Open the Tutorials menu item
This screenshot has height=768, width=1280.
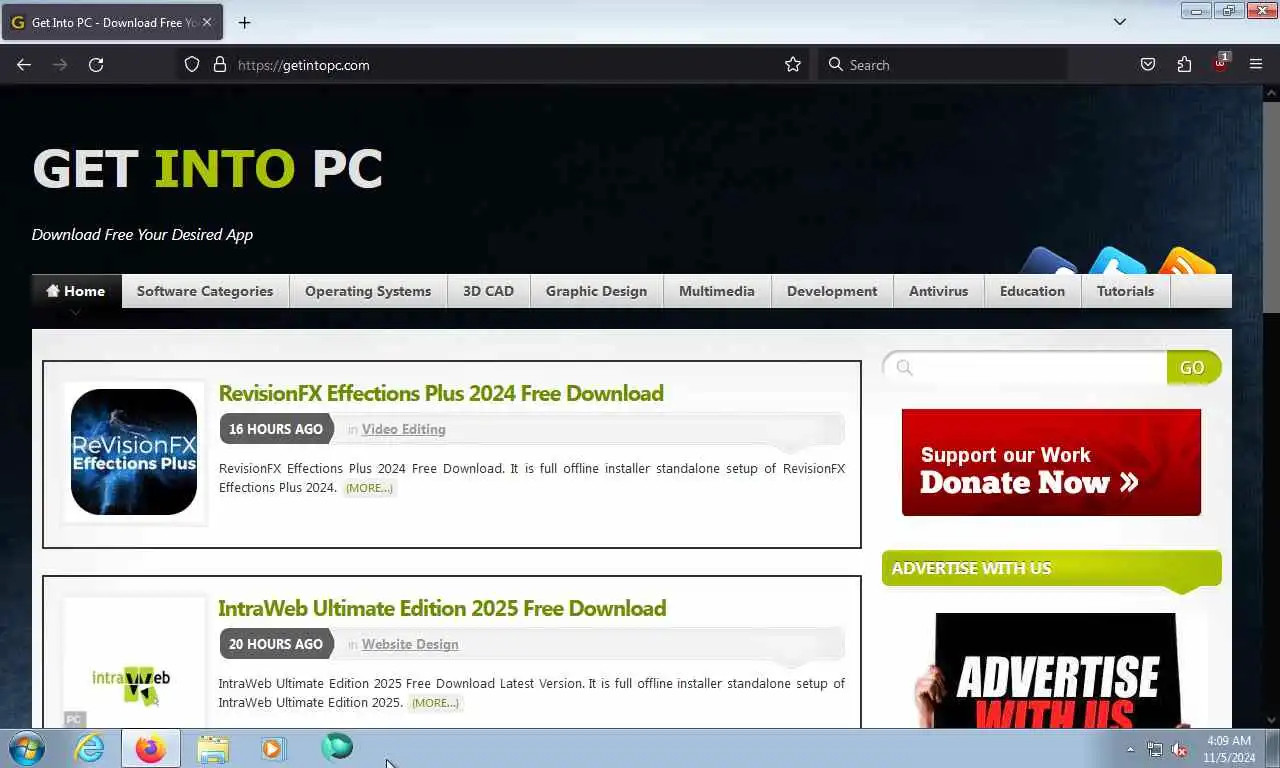(1125, 291)
